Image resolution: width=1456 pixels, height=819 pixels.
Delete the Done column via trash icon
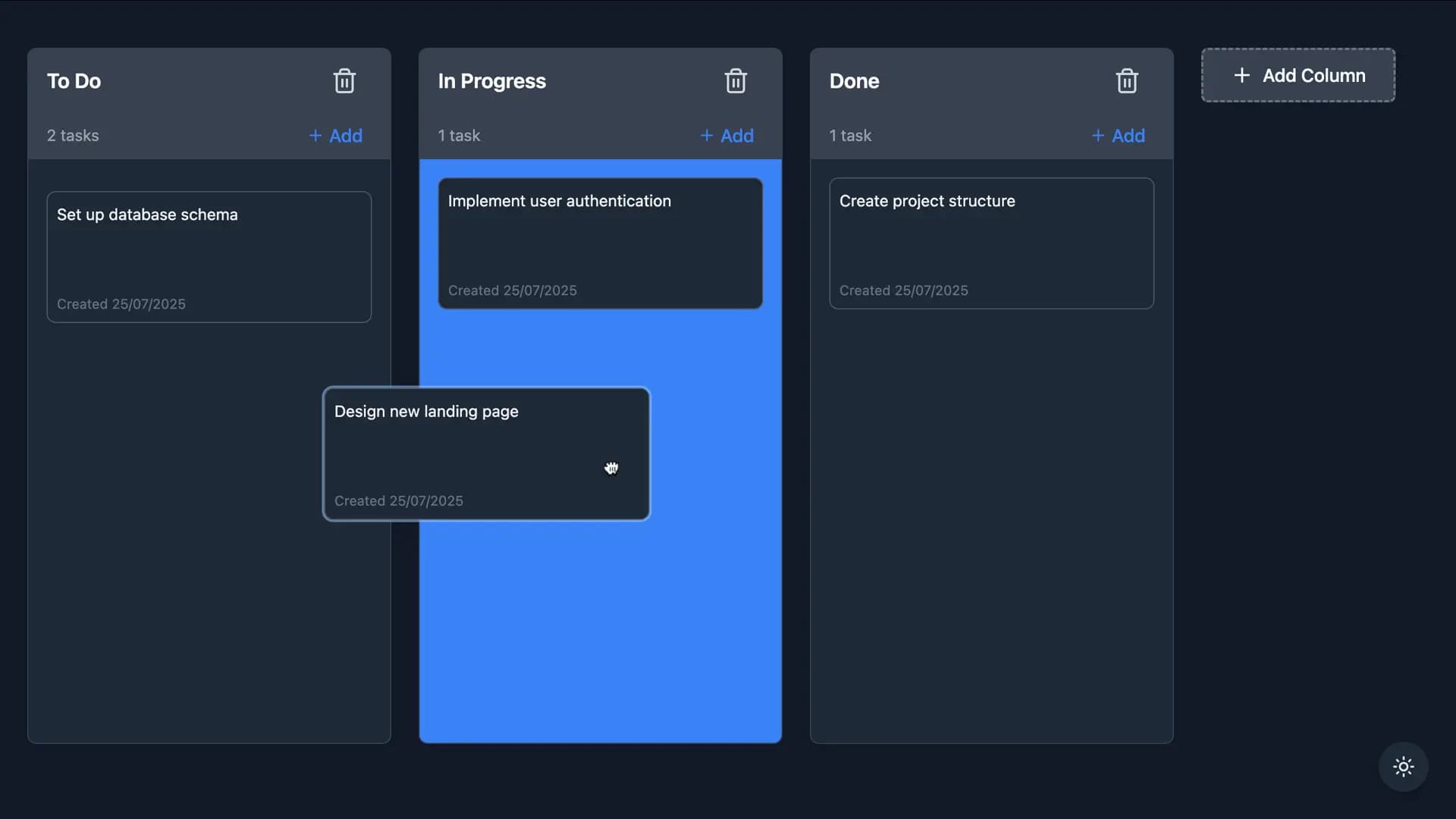[x=1127, y=80]
